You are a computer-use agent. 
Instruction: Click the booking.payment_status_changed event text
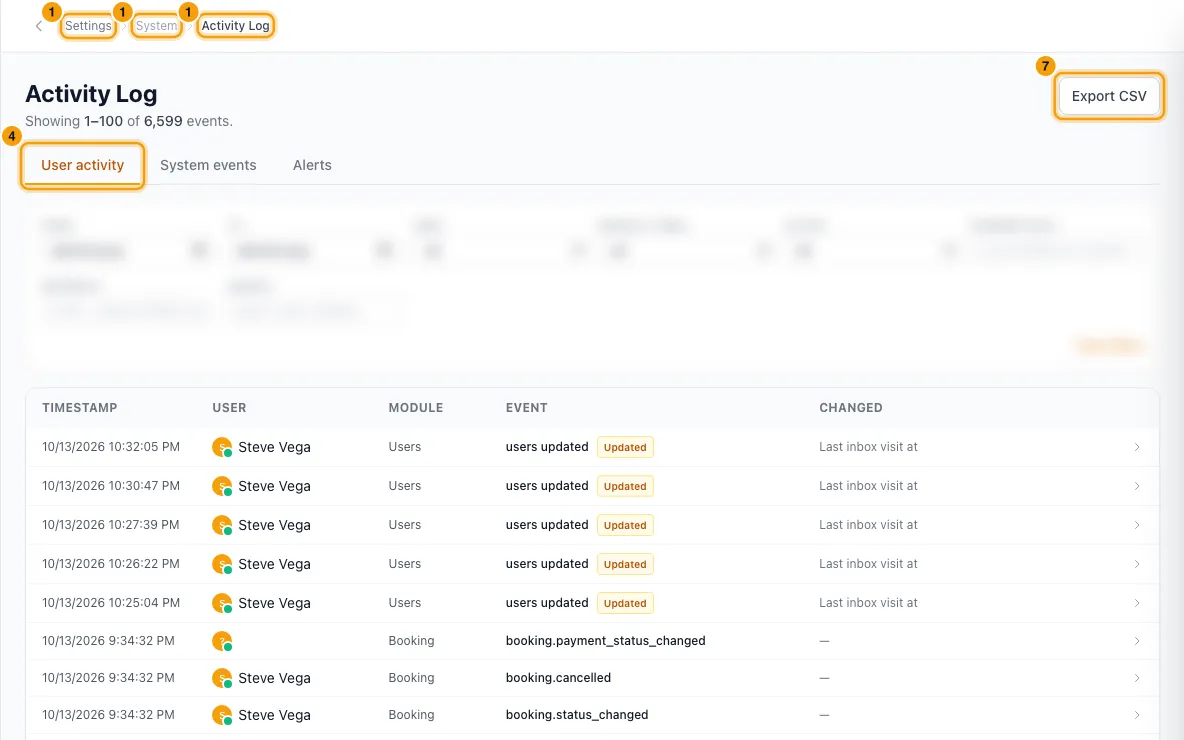(x=606, y=641)
